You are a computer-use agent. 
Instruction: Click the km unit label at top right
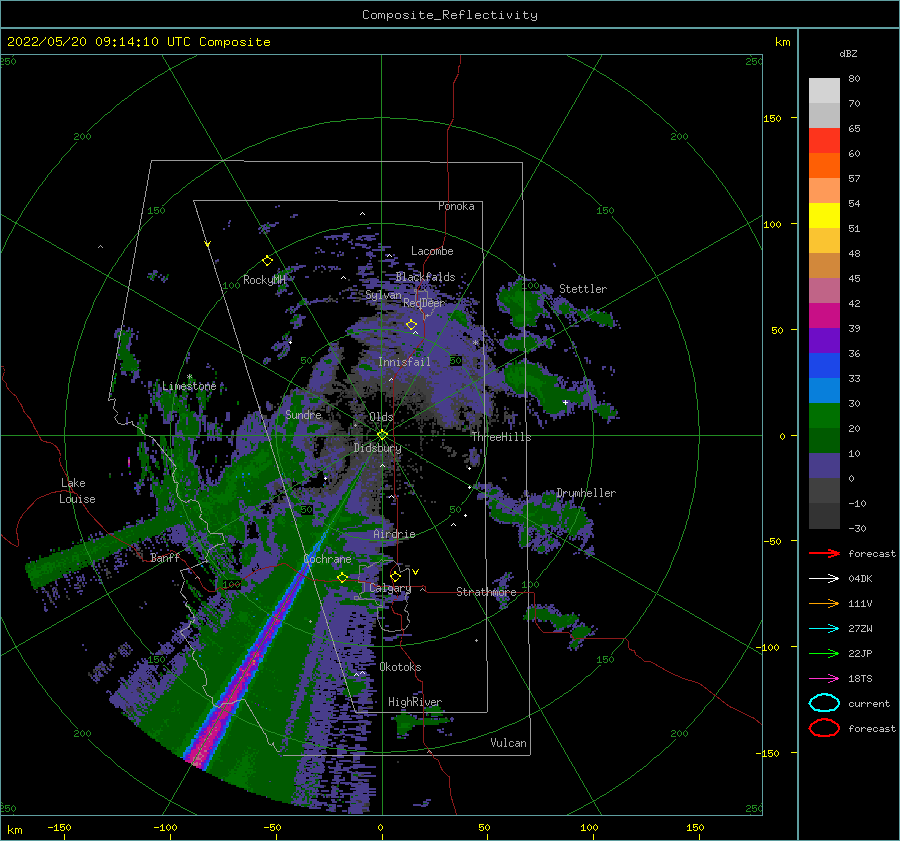click(x=782, y=42)
